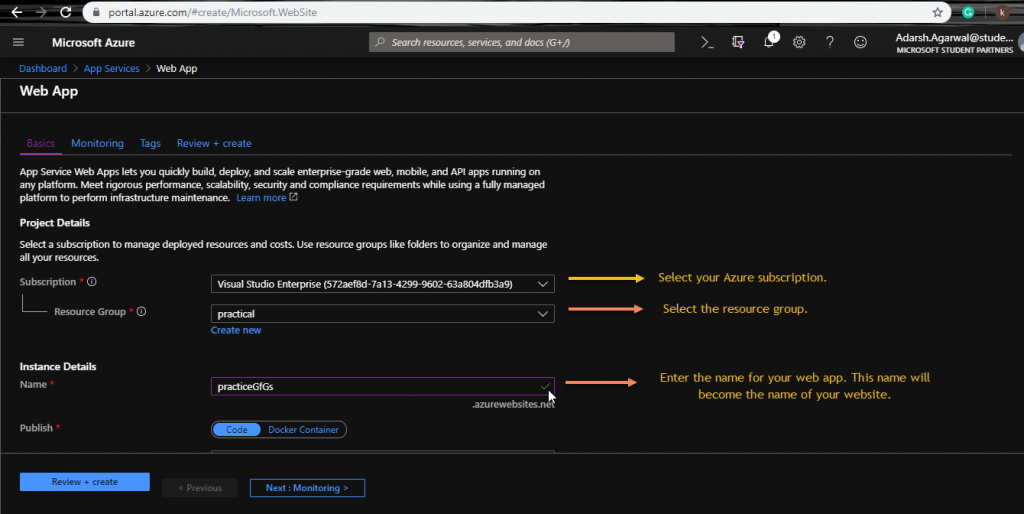Open the feedback smiley icon
Viewport: 1024px width, 514px height.
point(860,42)
